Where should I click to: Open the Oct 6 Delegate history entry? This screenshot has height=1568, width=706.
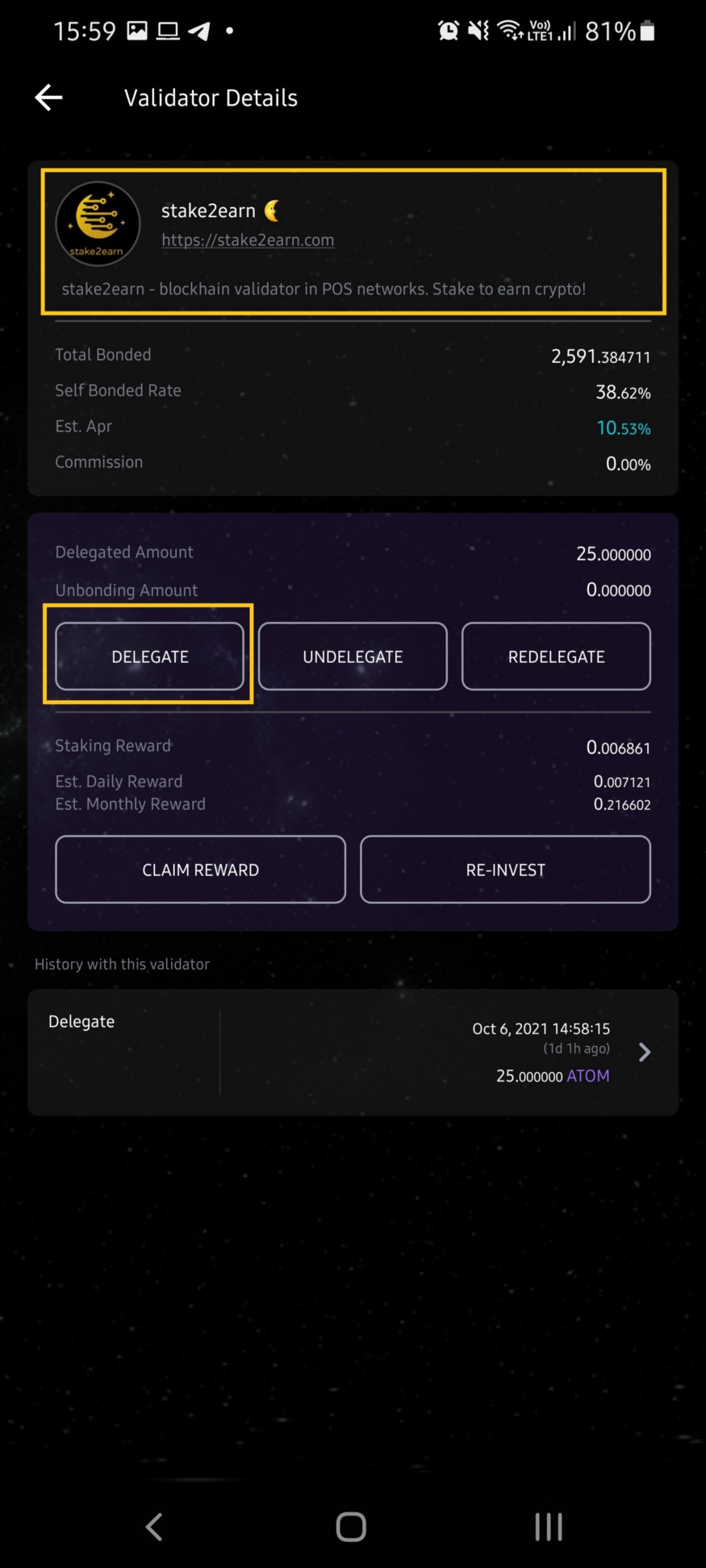pyautogui.click(x=353, y=1052)
